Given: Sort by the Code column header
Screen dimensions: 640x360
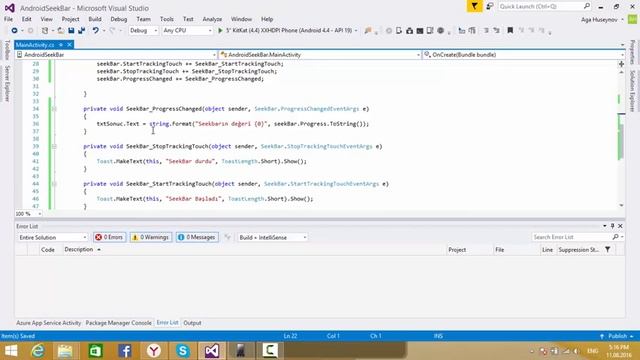Looking at the screenshot, I should [x=48, y=250].
